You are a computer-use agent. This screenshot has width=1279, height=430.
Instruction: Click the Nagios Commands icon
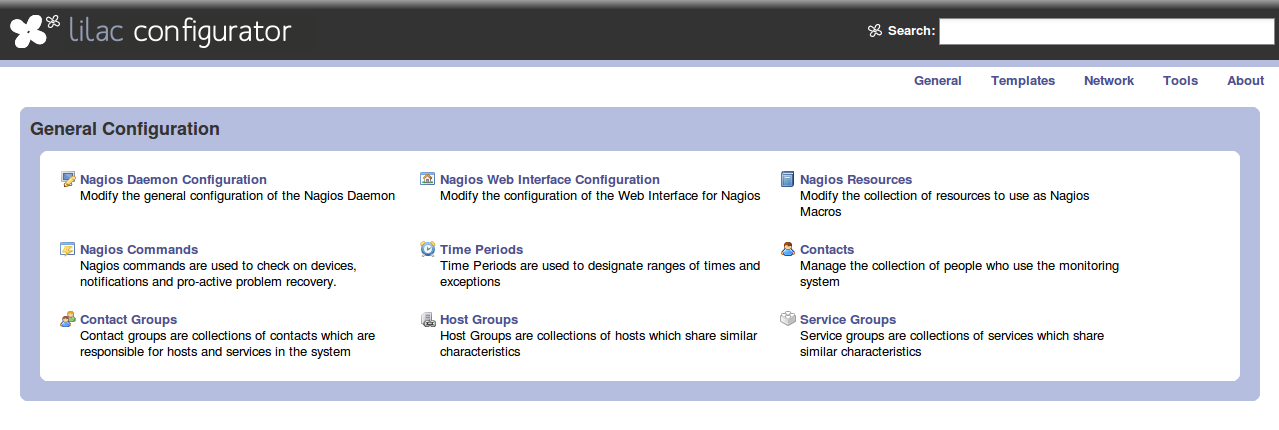(68, 249)
